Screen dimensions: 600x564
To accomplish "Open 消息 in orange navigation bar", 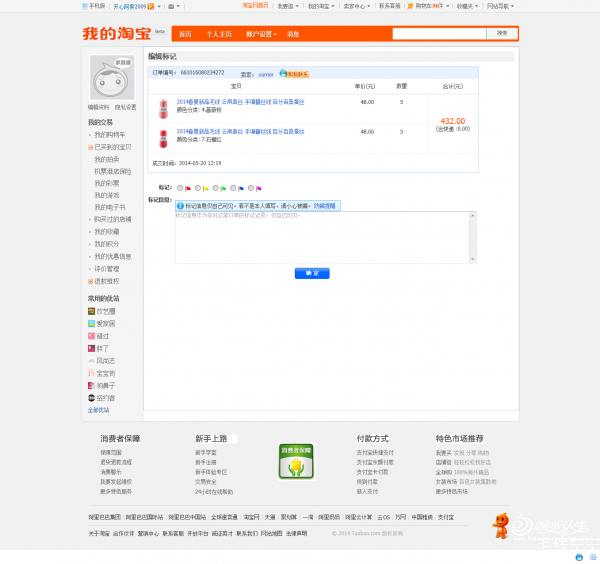I will click(x=293, y=34).
